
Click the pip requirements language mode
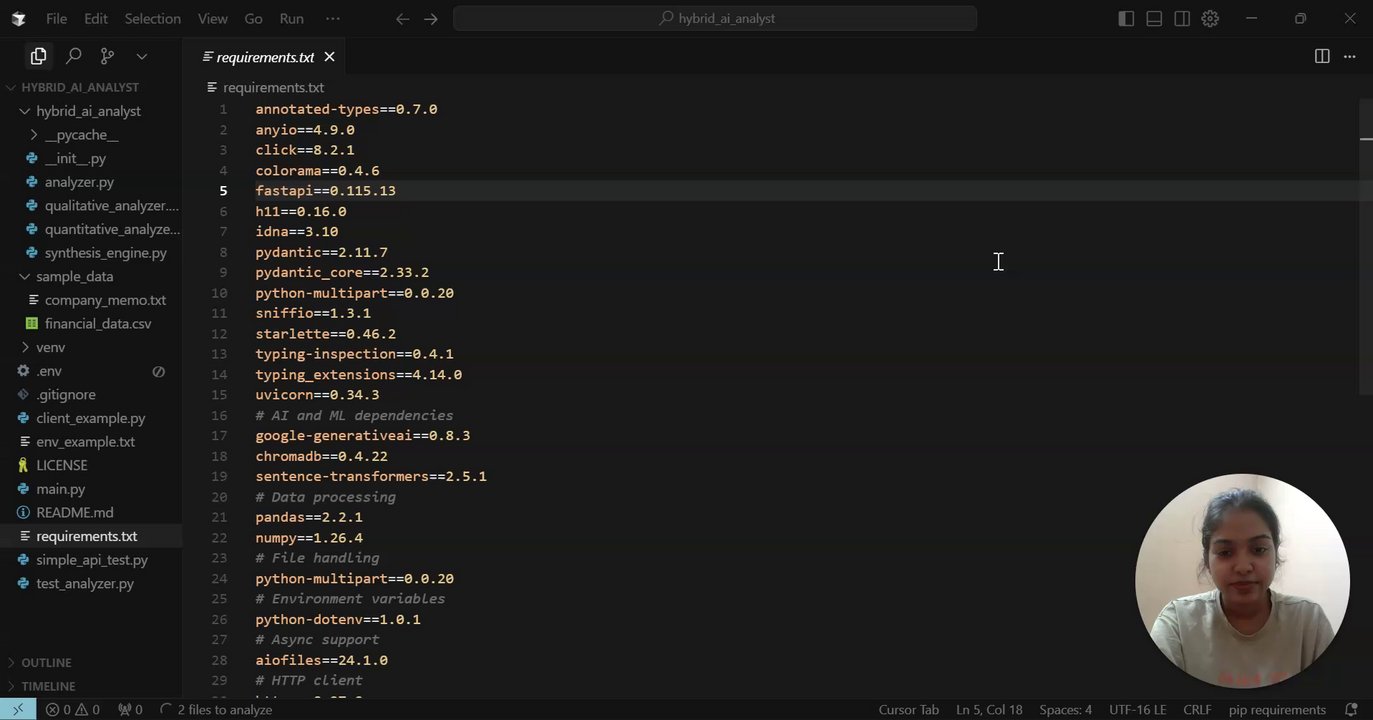click(x=1277, y=709)
